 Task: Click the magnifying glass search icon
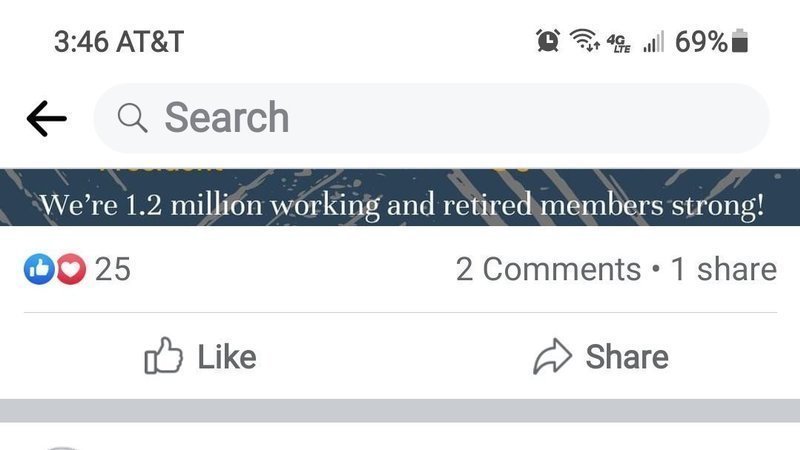point(132,118)
